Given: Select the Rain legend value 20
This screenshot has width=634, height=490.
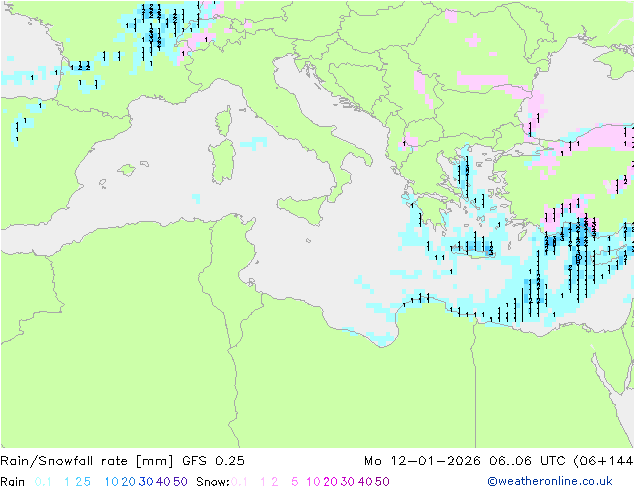Looking at the screenshot, I should coord(128,482).
